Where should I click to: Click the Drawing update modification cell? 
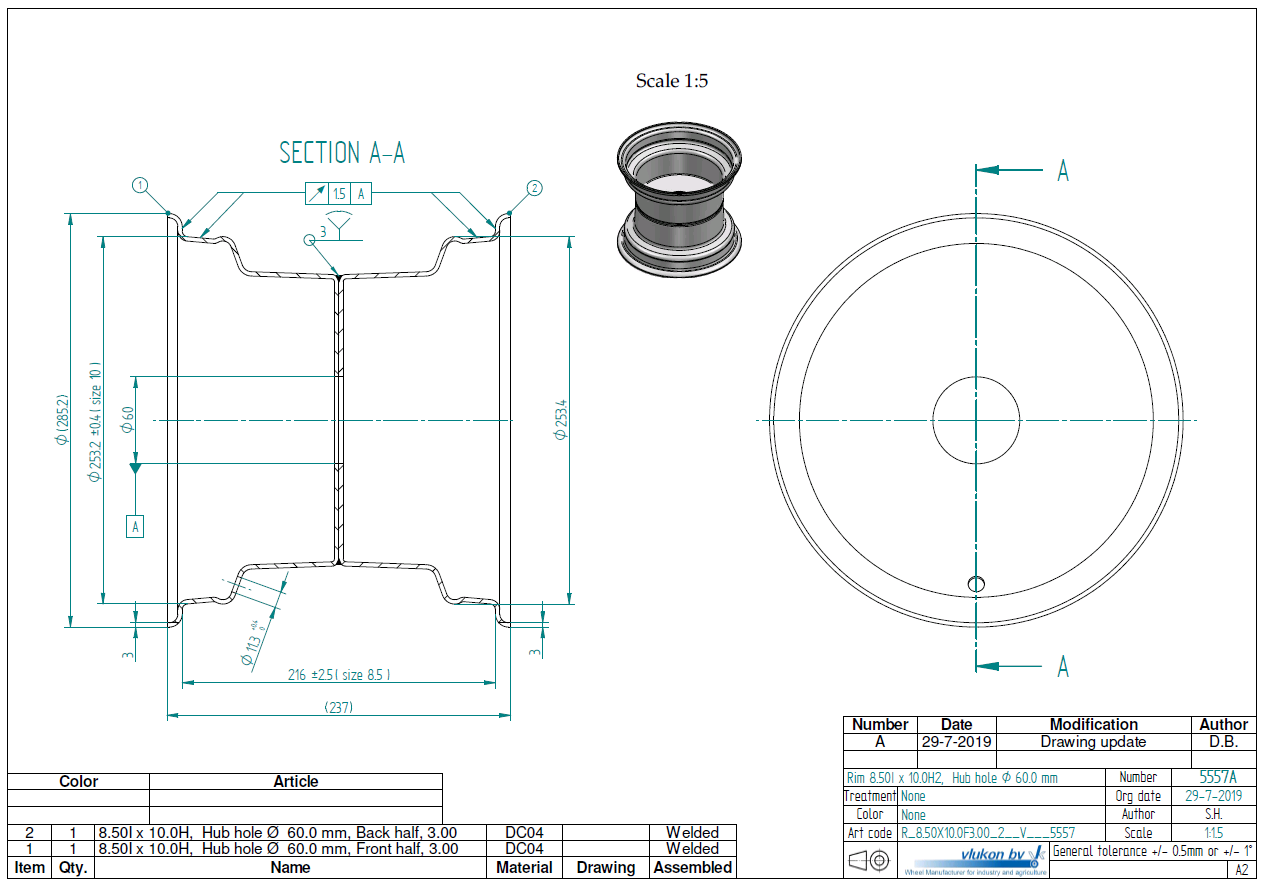(x=1093, y=742)
